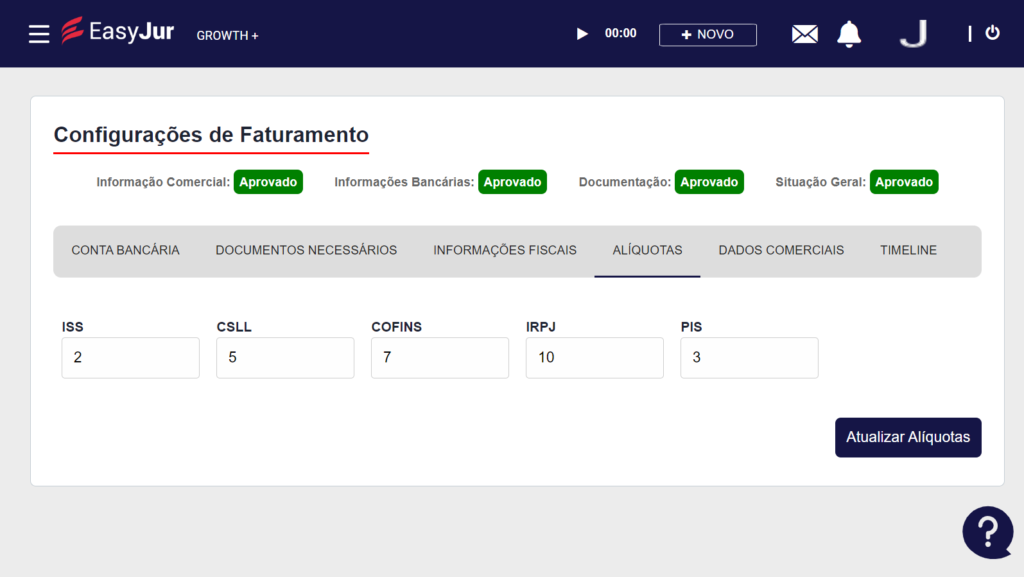This screenshot has height=577, width=1024.
Task: Click Situação Geral Aprovado badge
Action: (904, 182)
